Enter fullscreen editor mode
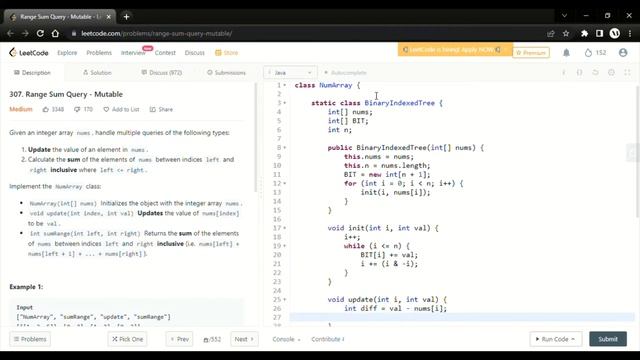 pyautogui.click(x=627, y=73)
